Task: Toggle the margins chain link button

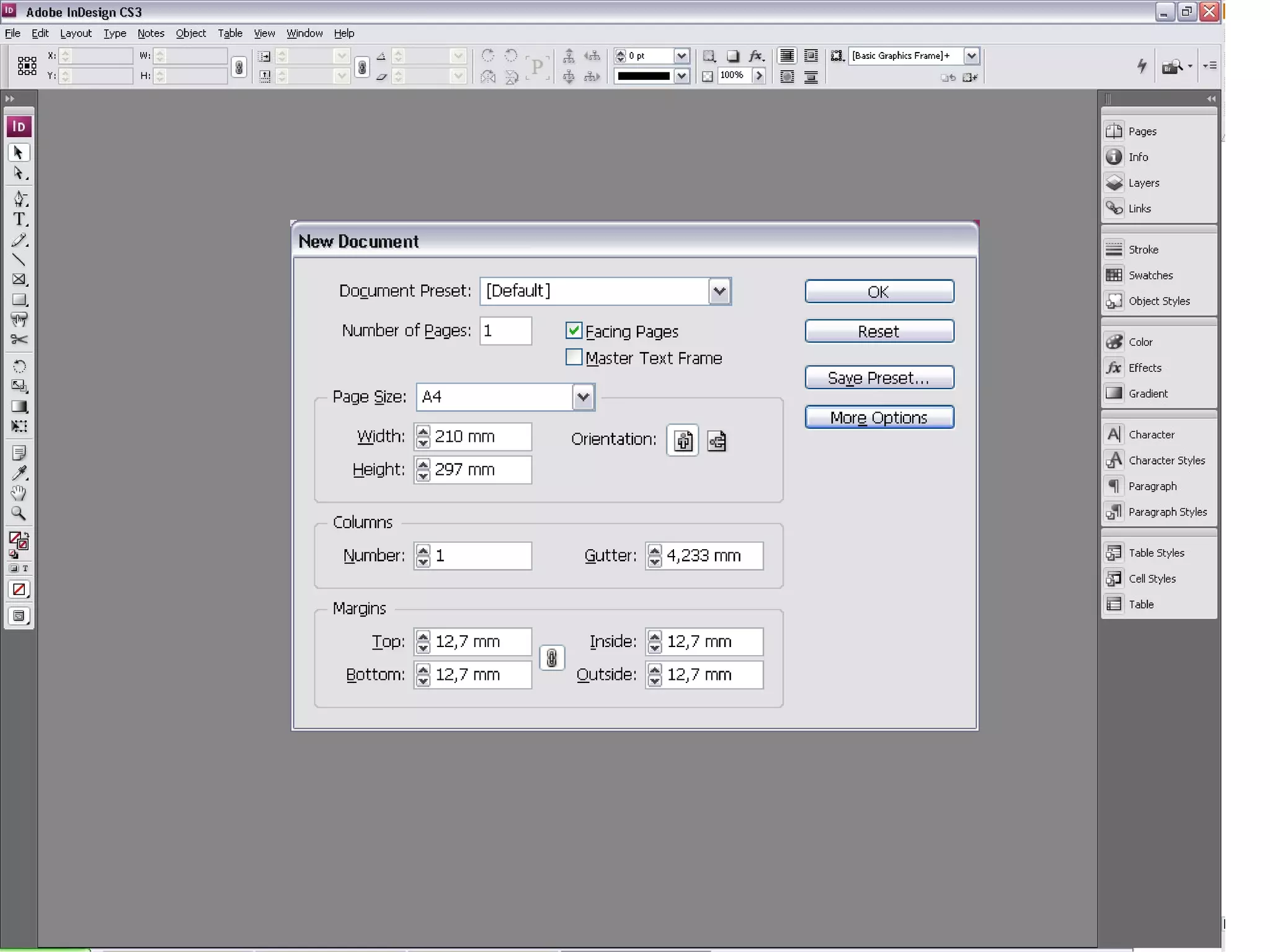Action: (x=551, y=658)
